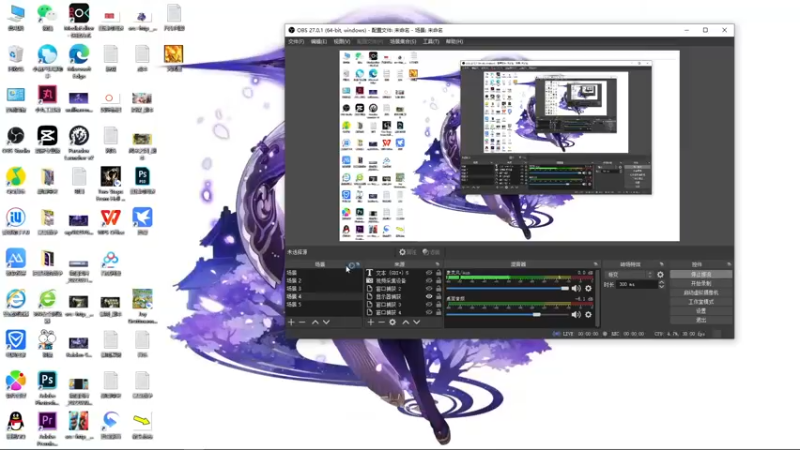
Task: Open the 场景集合(S) menu in OBS
Action: coord(403,41)
